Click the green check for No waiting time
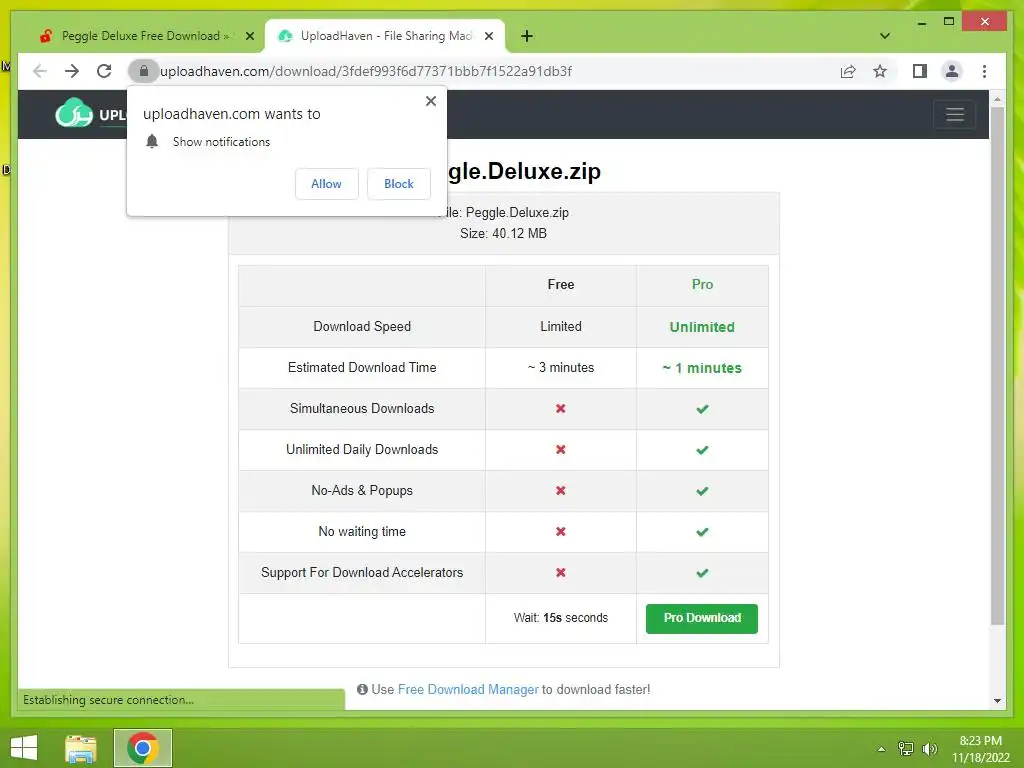The height and width of the screenshot is (768, 1024). click(x=702, y=532)
